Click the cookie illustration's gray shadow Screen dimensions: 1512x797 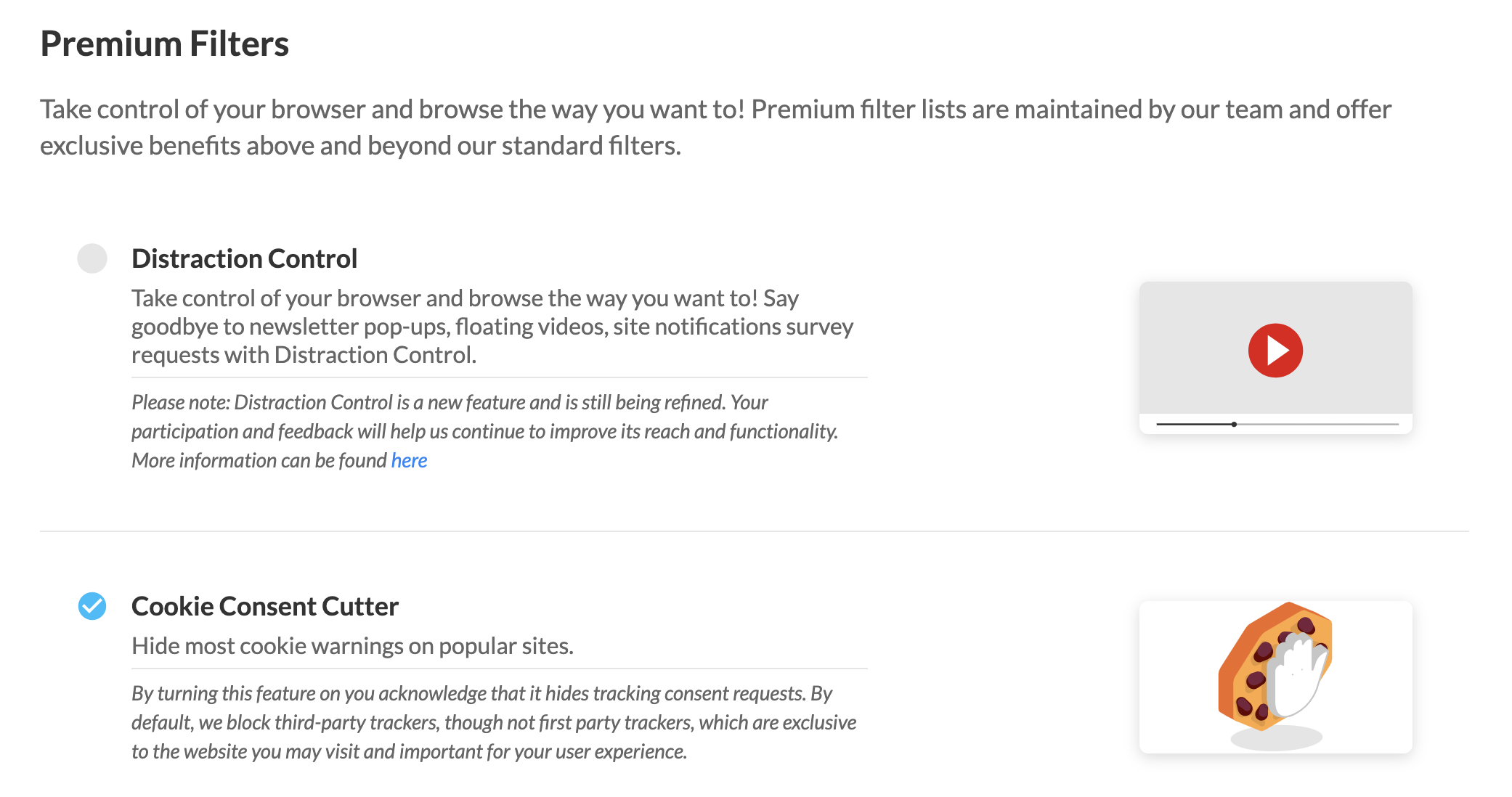pos(1276,738)
